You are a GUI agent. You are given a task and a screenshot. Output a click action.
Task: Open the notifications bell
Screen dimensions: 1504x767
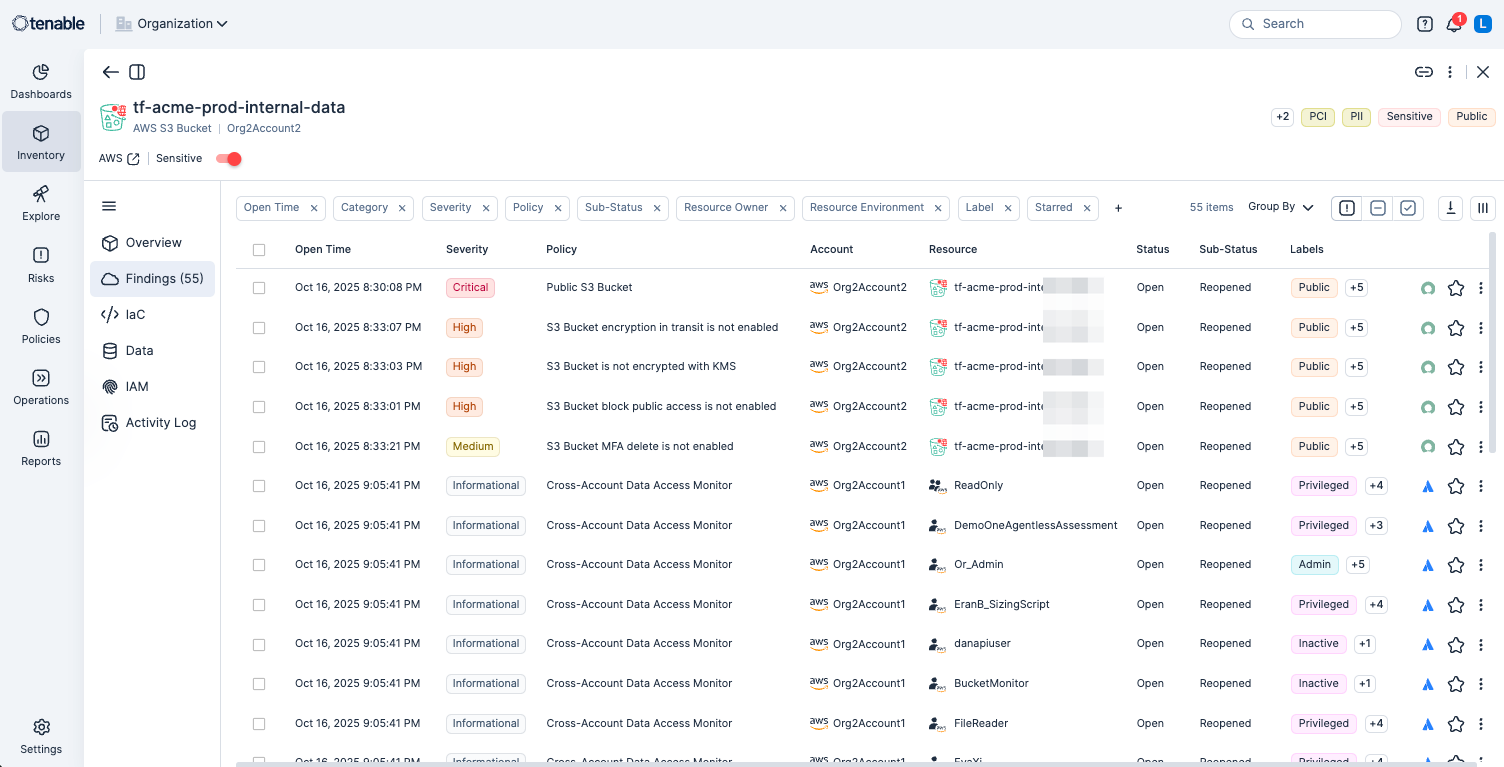[x=1454, y=24]
